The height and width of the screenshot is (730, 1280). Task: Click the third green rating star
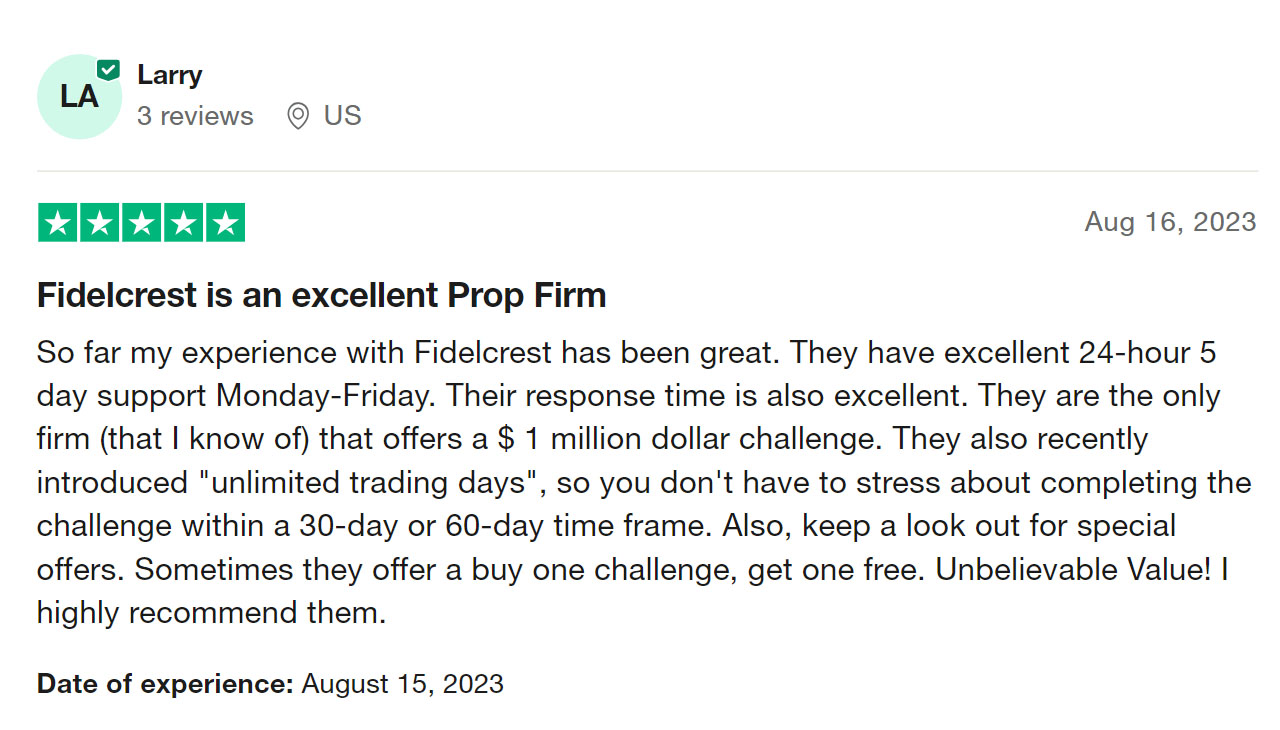(x=141, y=223)
